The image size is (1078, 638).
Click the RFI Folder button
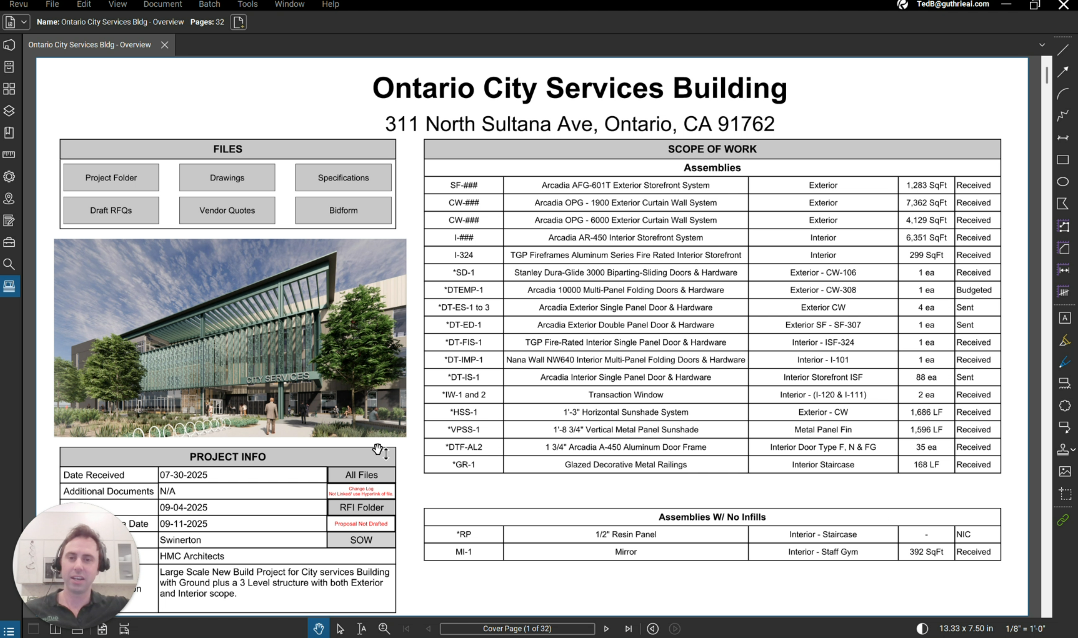pos(362,507)
